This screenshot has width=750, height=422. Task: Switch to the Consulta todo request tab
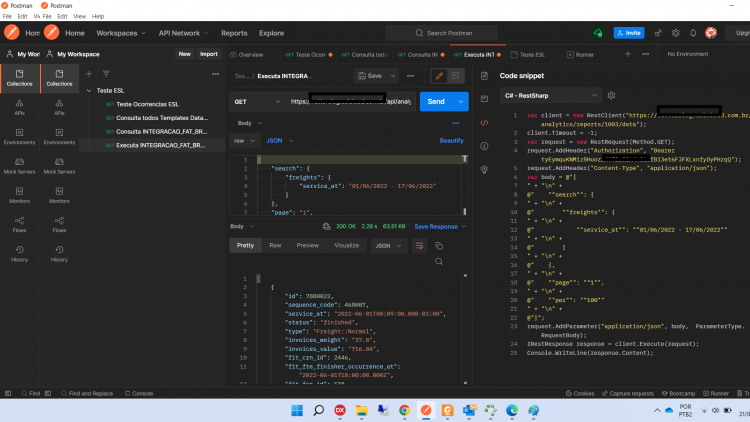tap(364, 55)
